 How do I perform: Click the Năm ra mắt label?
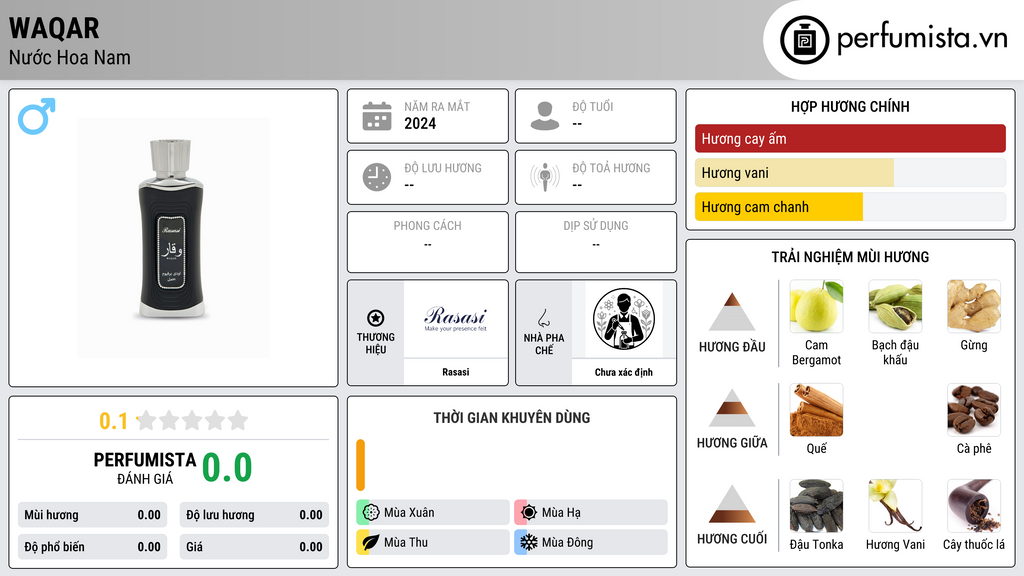tap(437, 106)
